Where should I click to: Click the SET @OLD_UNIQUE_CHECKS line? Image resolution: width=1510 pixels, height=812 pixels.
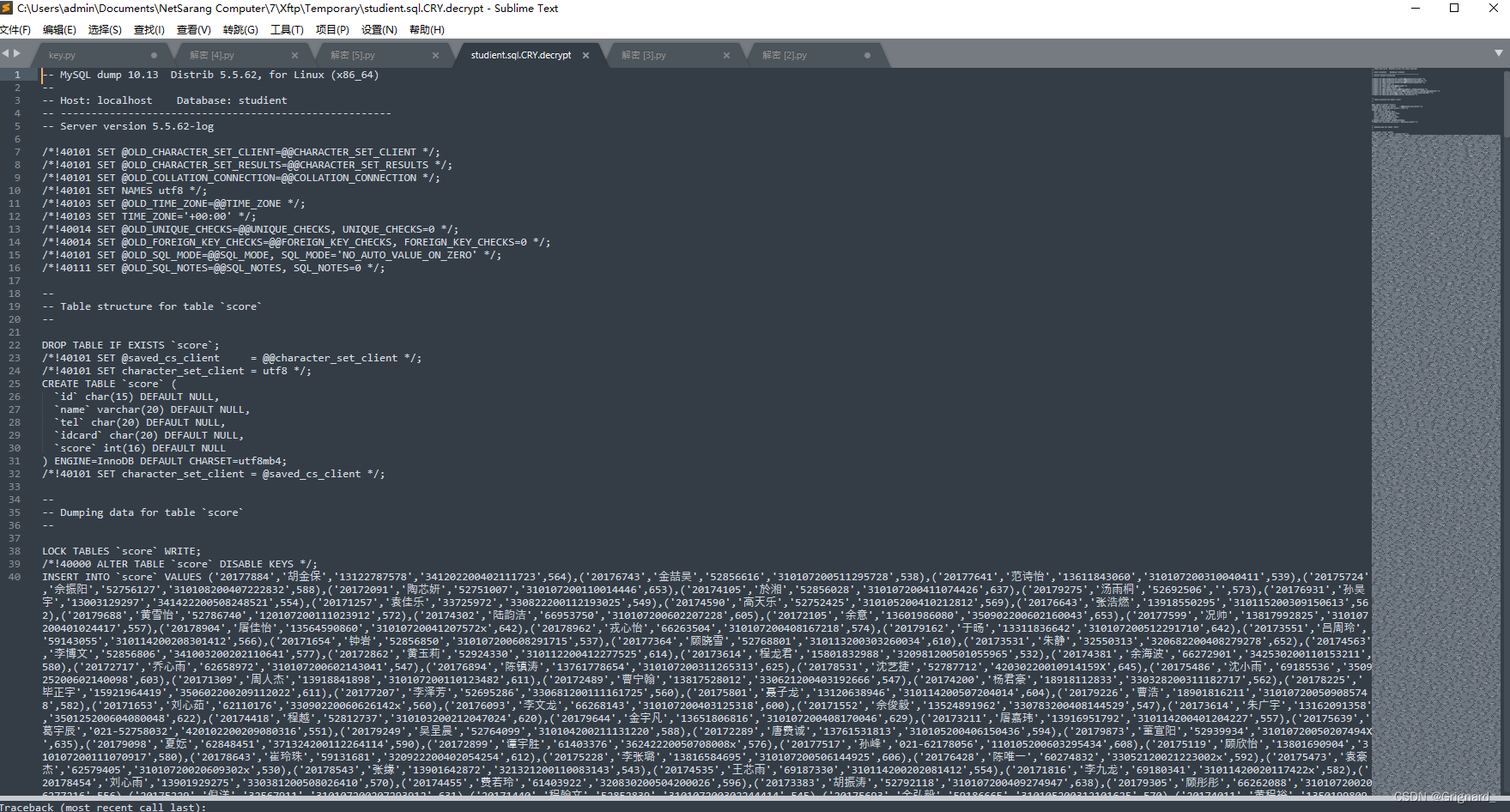pyautogui.click(x=250, y=229)
